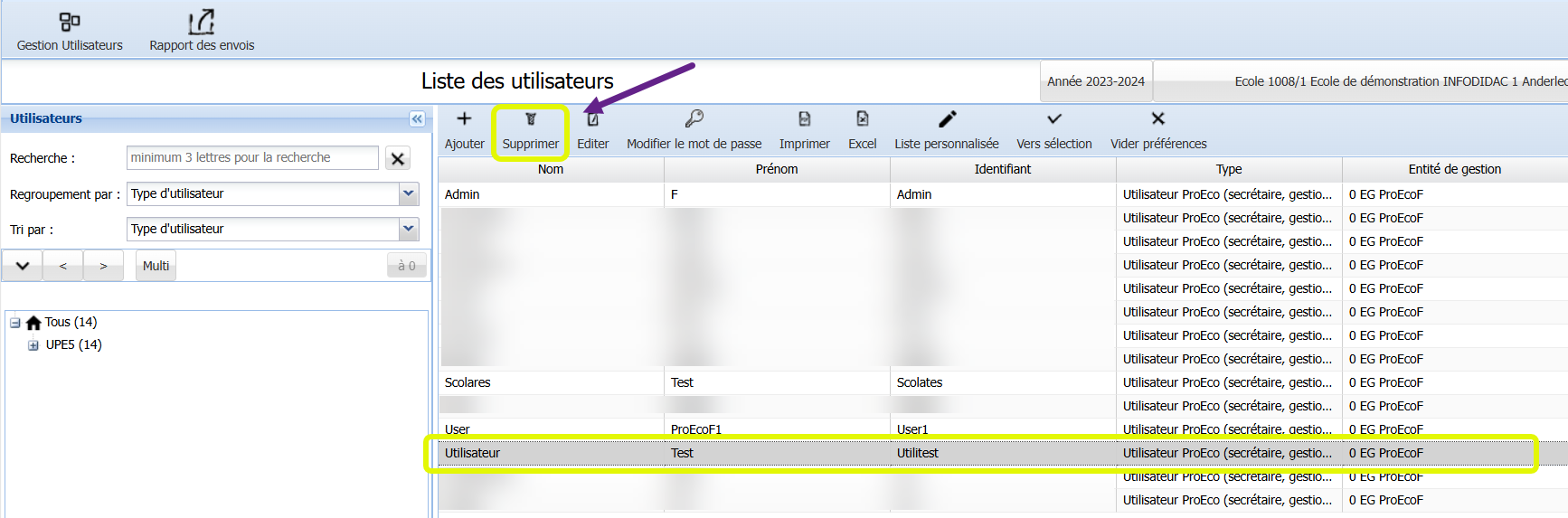Clear the Recherche field with X button
The image size is (1568, 518).
click(397, 158)
